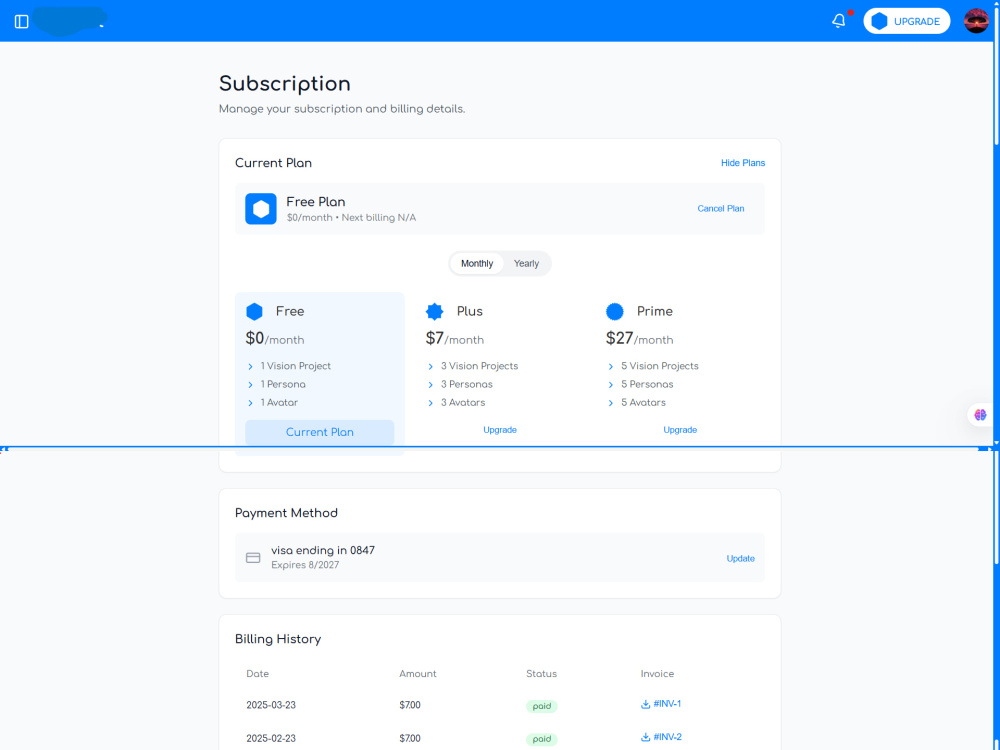Download invoice #INV-2
The width and height of the screenshot is (1000, 750).
[661, 737]
